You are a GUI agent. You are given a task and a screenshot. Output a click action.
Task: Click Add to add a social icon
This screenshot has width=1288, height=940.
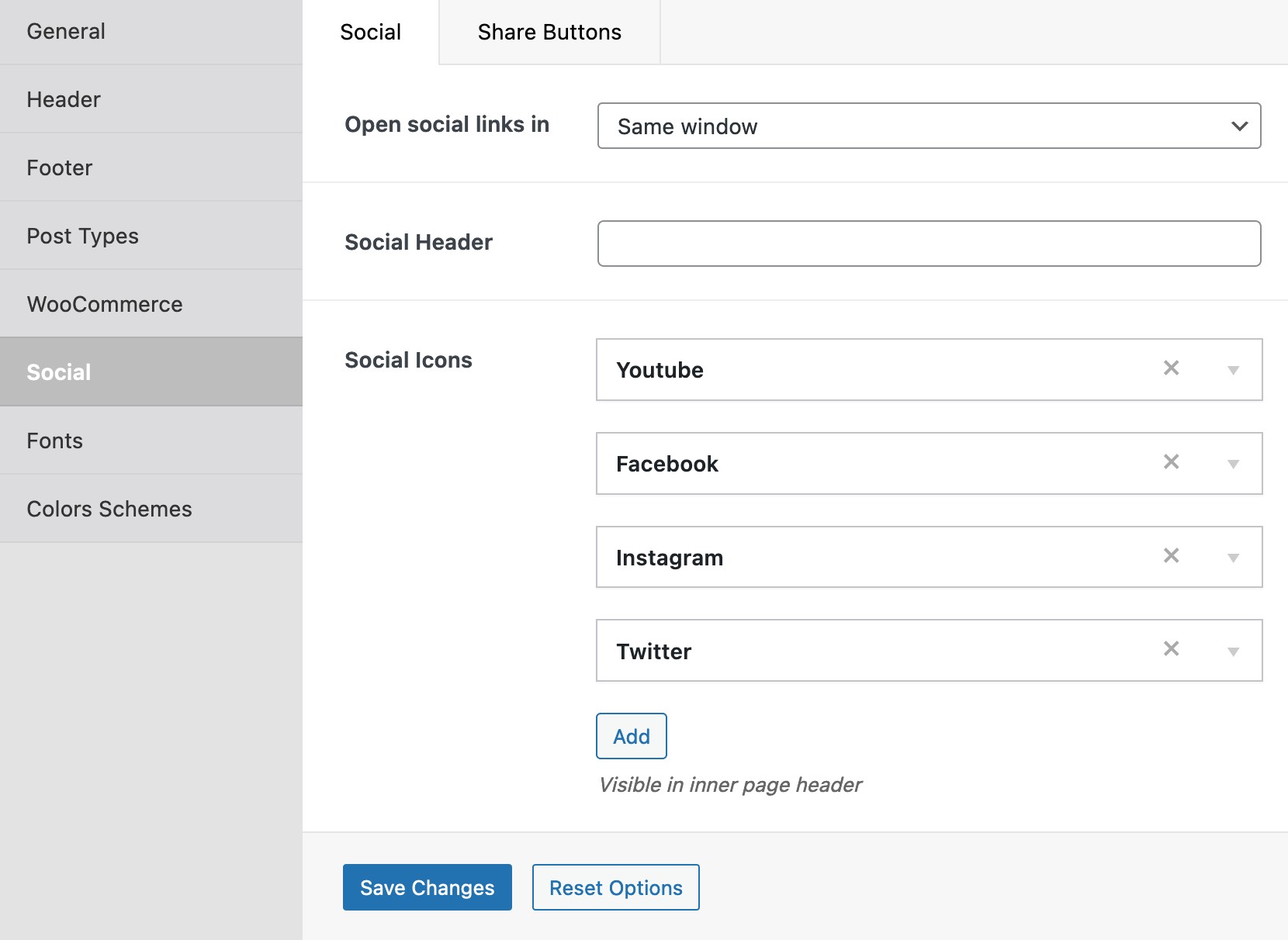pyautogui.click(x=632, y=736)
